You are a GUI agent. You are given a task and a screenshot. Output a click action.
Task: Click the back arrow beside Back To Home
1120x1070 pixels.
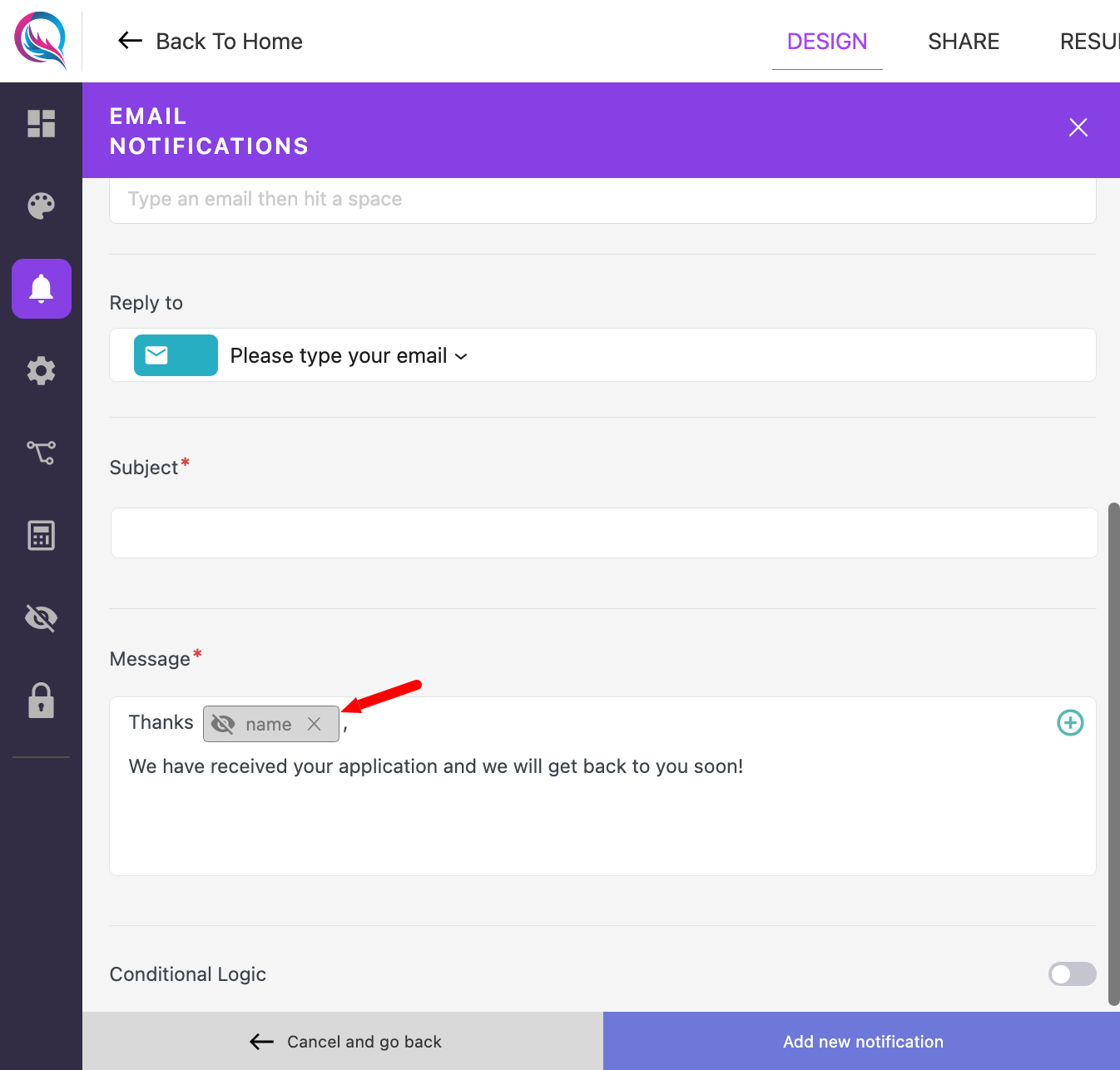[x=130, y=41]
